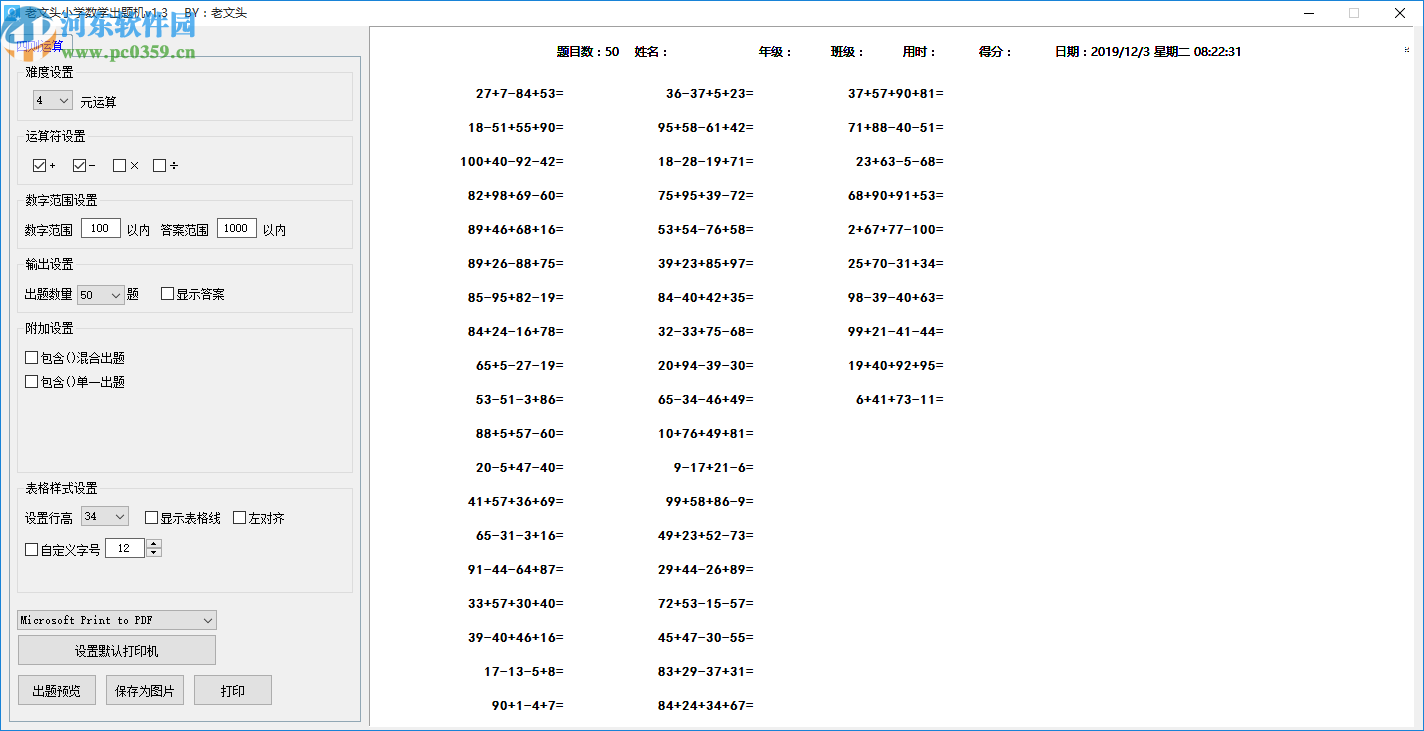Check the 包含()单一出题 option
Screen dimensions: 1424x731
point(31,382)
